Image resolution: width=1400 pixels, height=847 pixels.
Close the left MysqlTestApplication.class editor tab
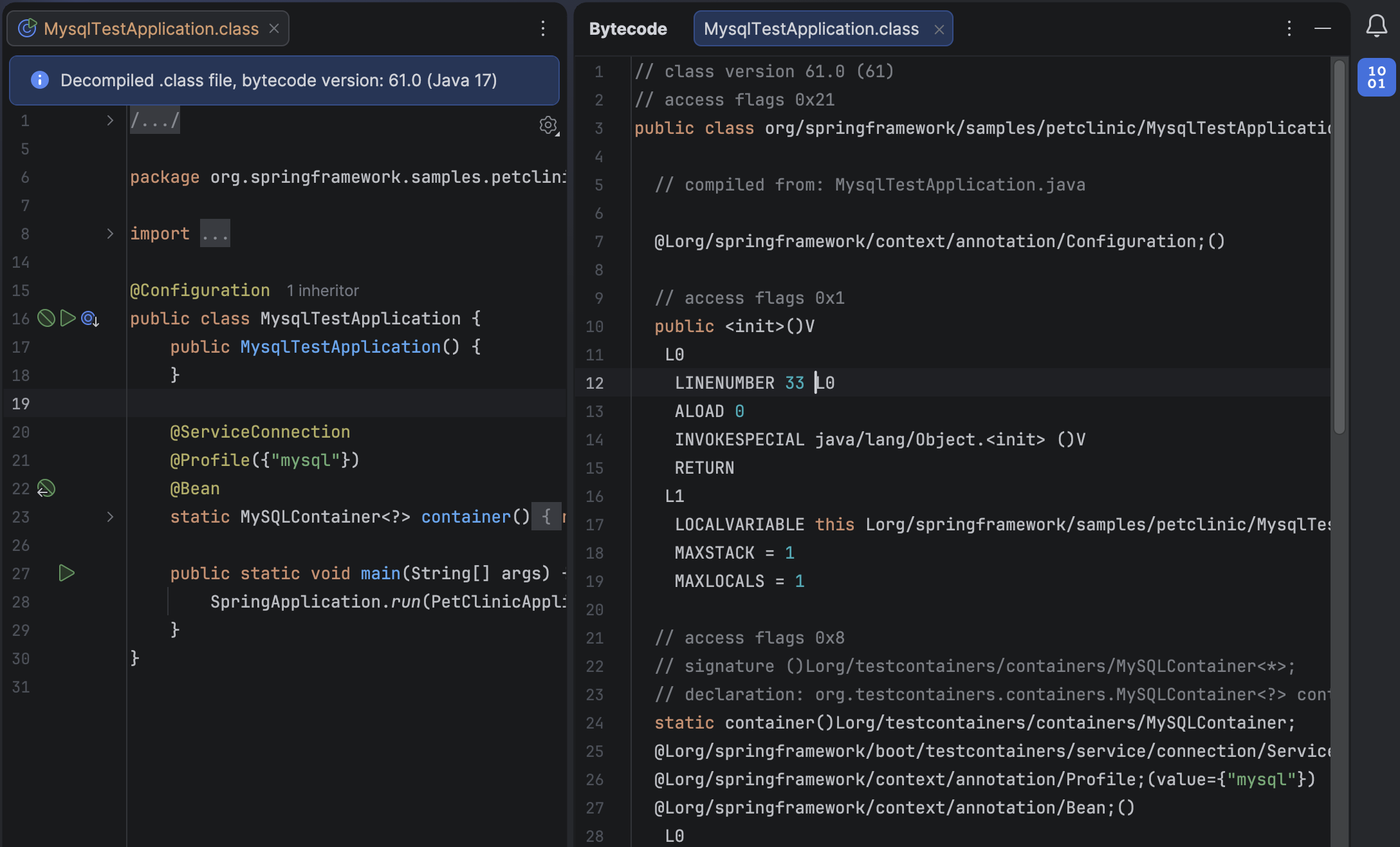(274, 28)
